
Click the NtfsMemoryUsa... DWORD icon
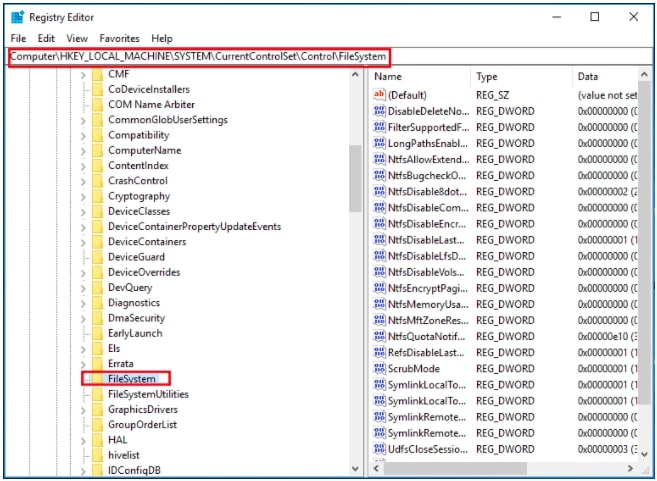(379, 304)
